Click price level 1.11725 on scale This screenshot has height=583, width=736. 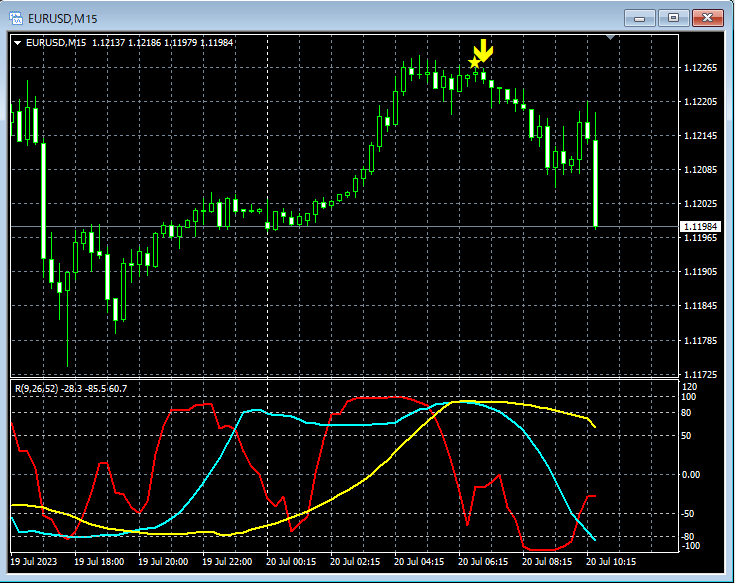pos(700,375)
